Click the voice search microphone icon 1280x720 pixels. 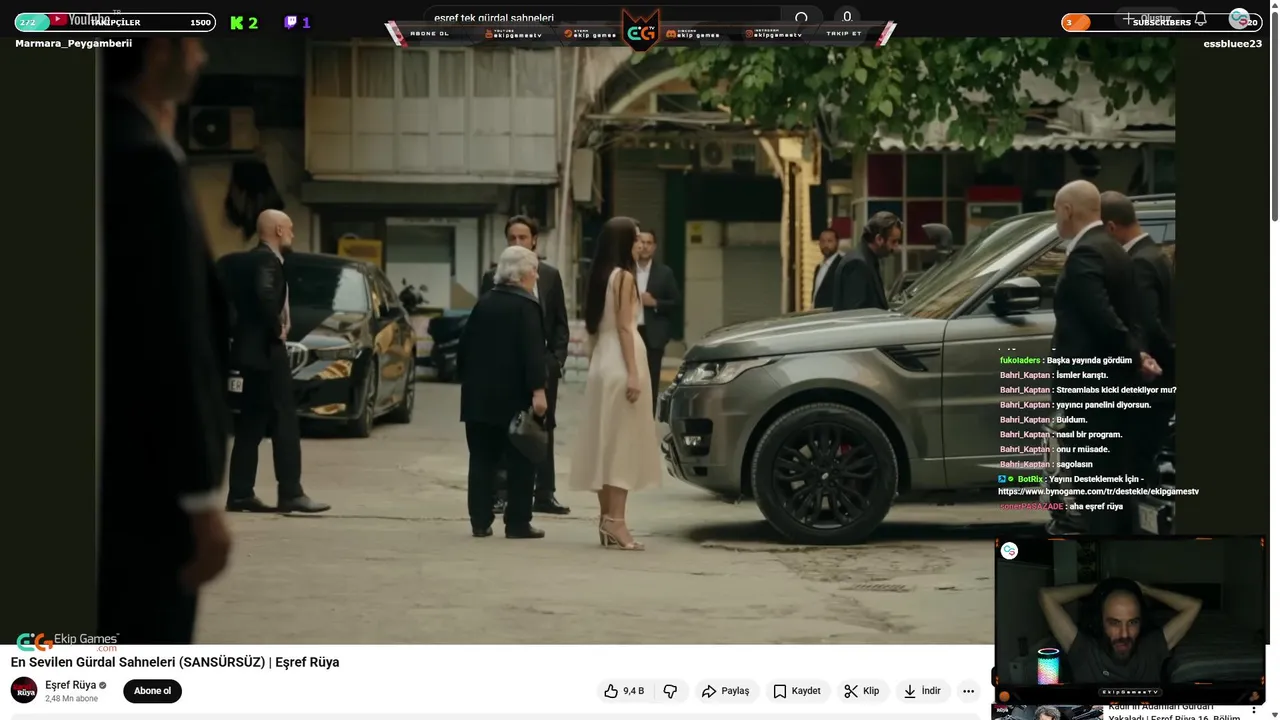pyautogui.click(x=847, y=17)
